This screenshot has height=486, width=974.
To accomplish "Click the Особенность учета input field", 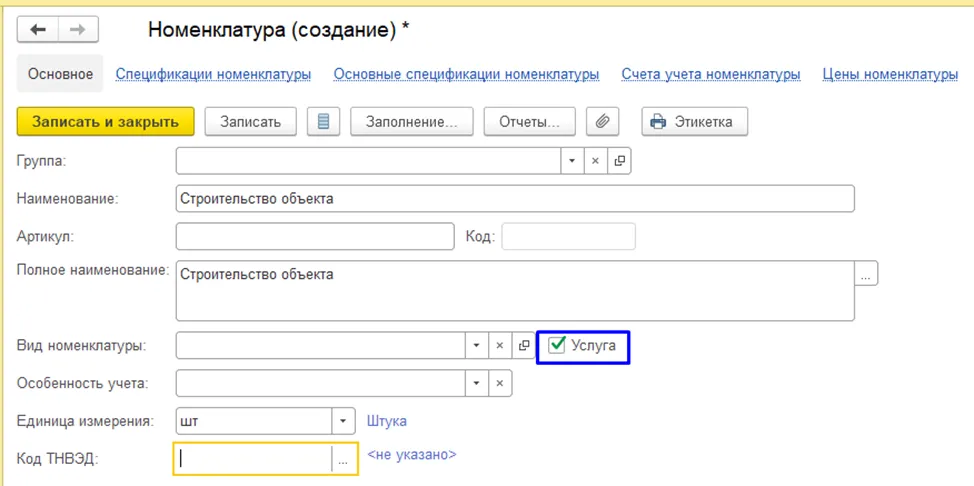I will (x=321, y=383).
